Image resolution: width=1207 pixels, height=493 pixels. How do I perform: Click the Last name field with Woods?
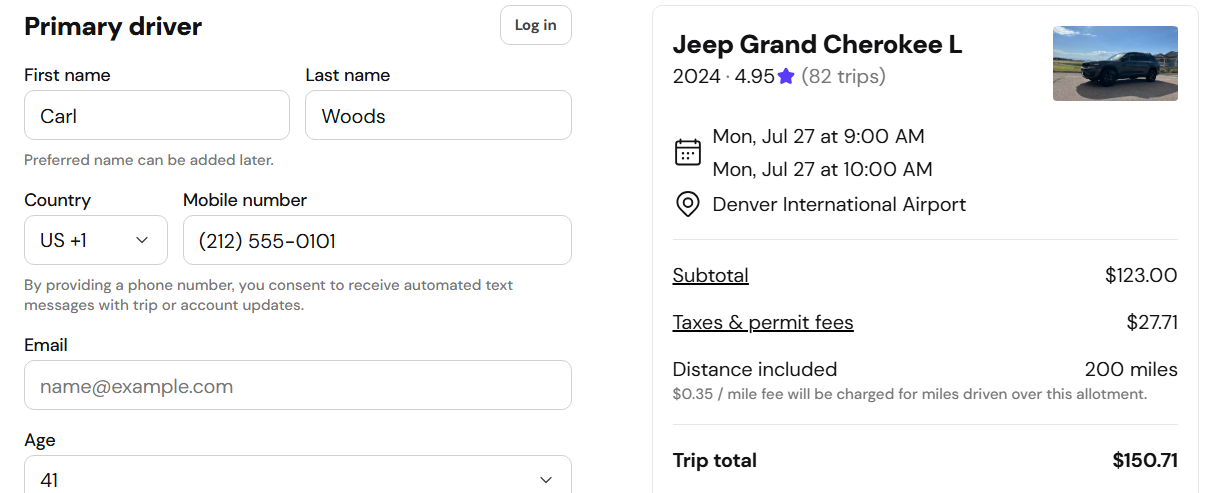[x=438, y=115]
